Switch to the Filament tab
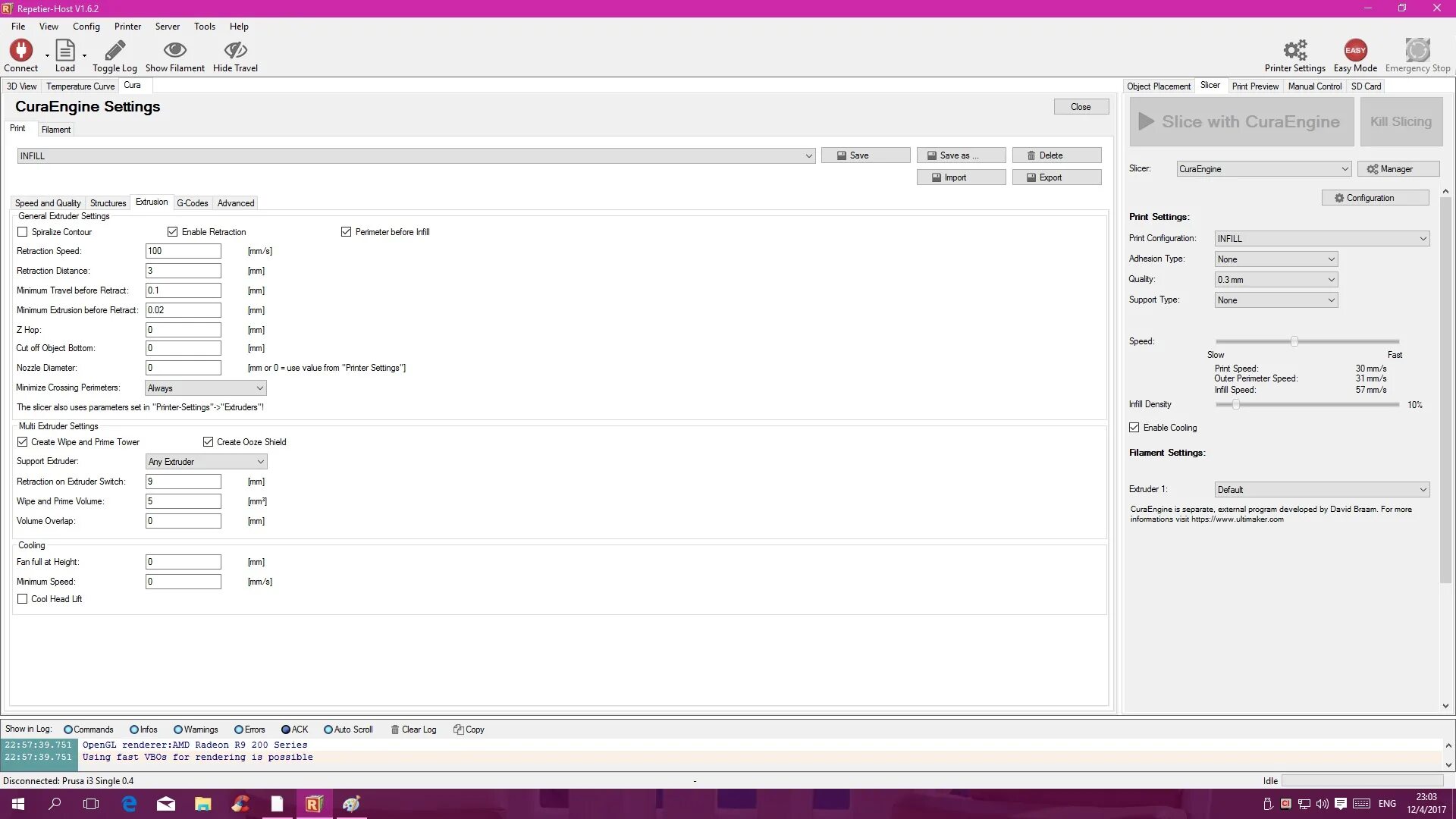The image size is (1456, 819). (x=56, y=128)
